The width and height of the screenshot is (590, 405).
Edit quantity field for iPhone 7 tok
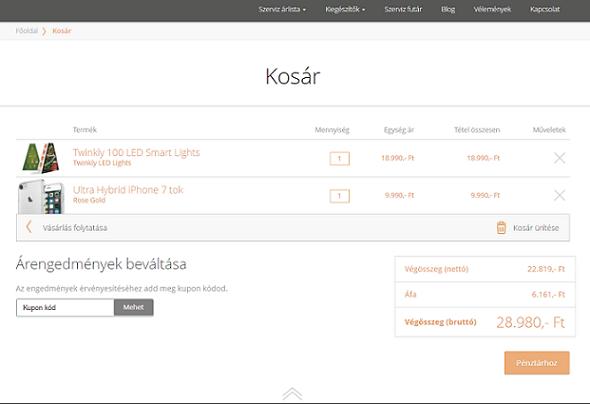coord(339,196)
